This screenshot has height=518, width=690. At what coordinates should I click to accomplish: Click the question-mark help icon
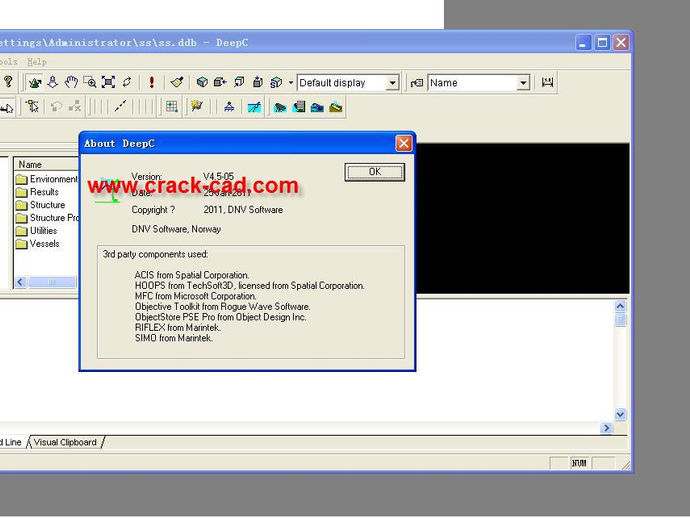tap(8, 82)
